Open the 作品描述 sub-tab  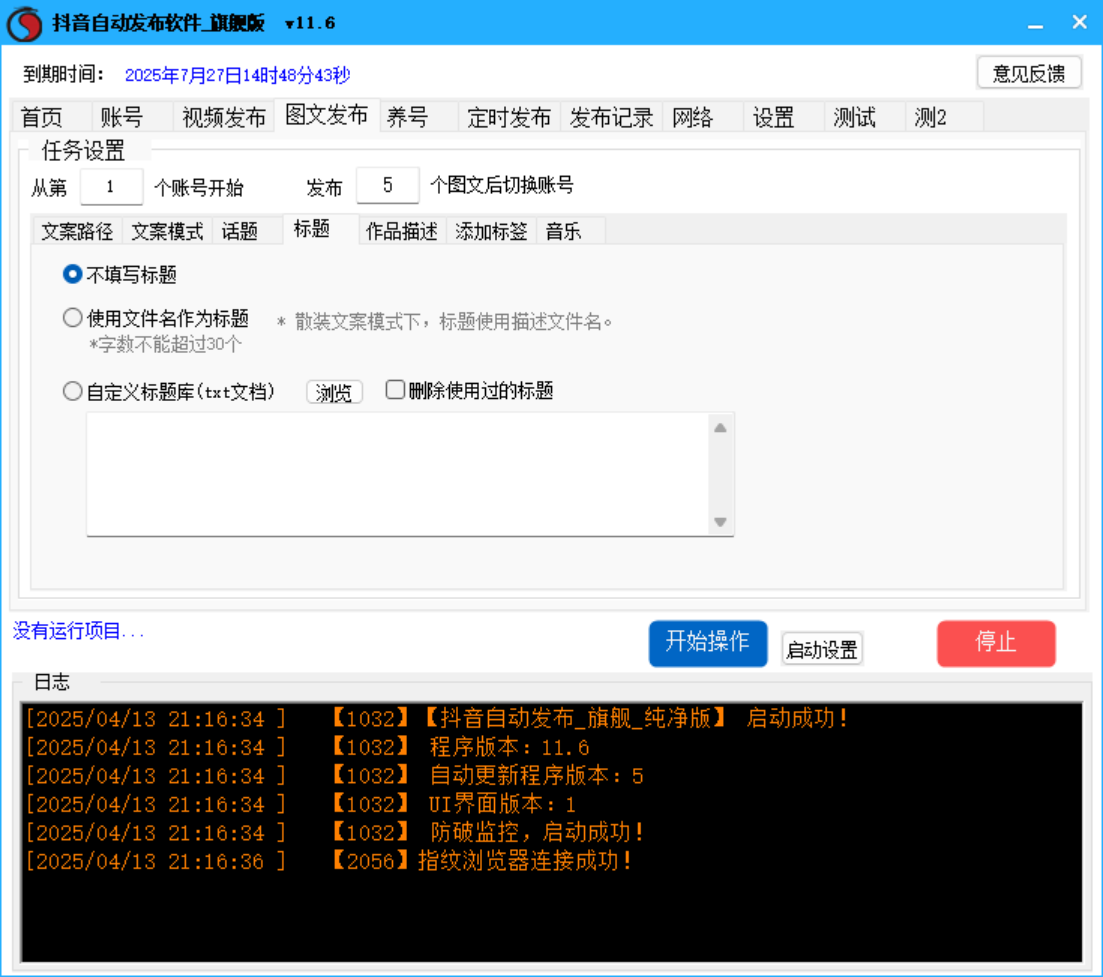pos(402,231)
